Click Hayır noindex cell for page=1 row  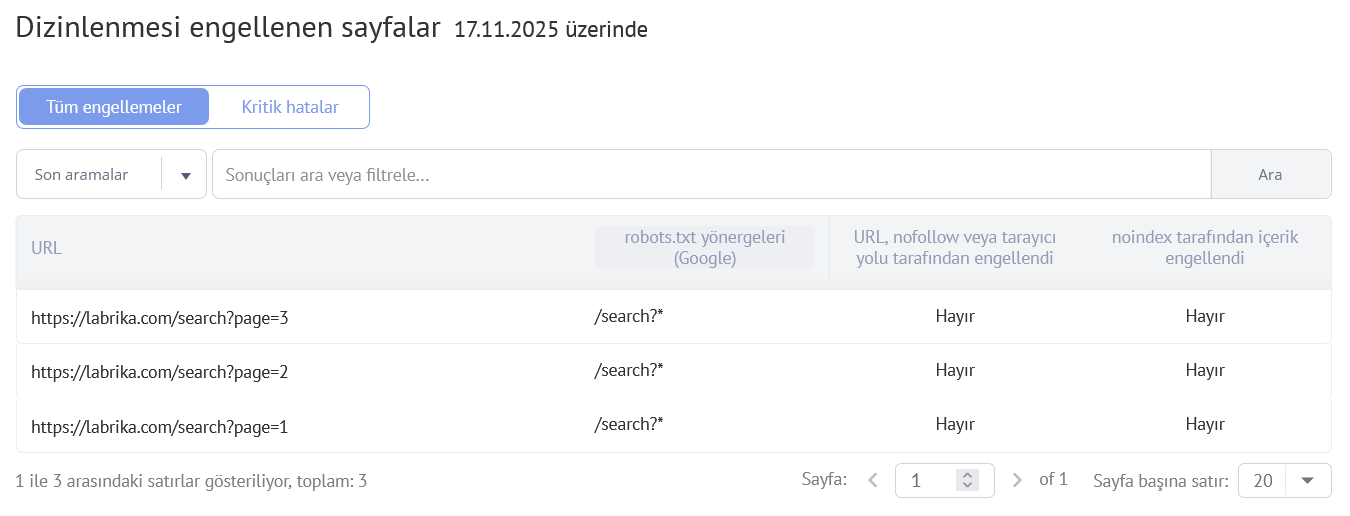[1204, 425]
